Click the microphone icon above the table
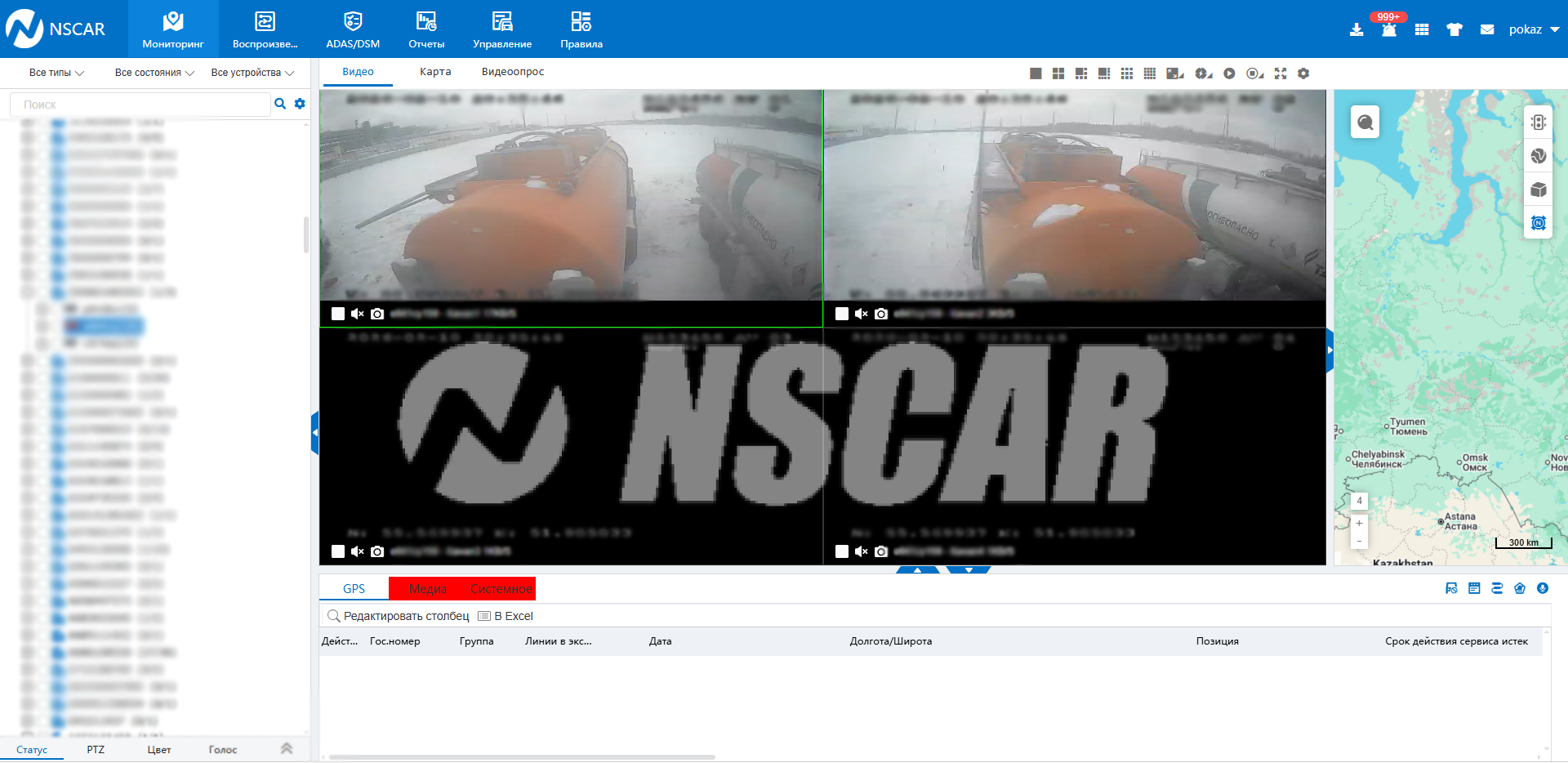 tap(1543, 588)
